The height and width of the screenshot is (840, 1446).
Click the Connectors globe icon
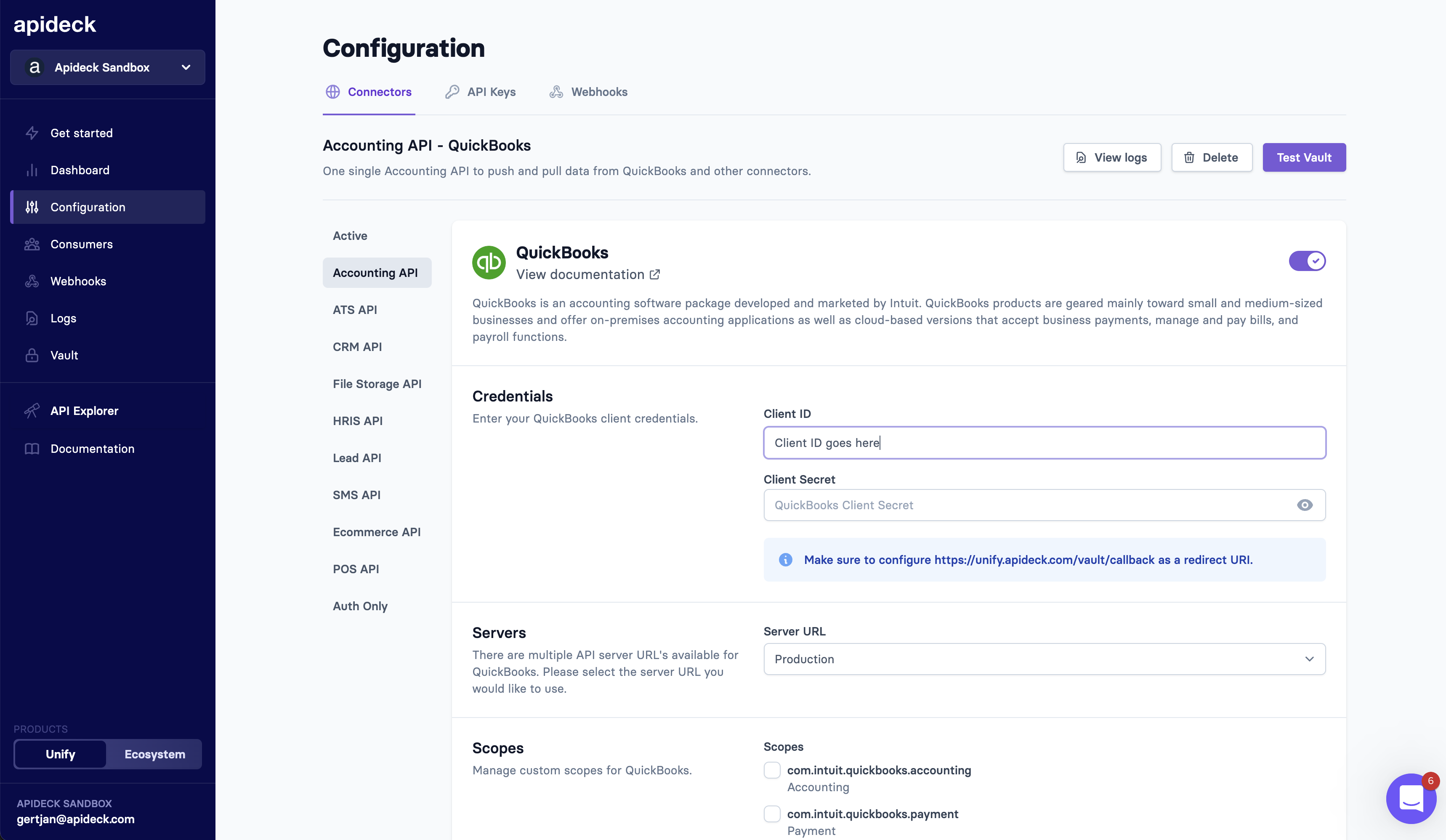coord(333,92)
